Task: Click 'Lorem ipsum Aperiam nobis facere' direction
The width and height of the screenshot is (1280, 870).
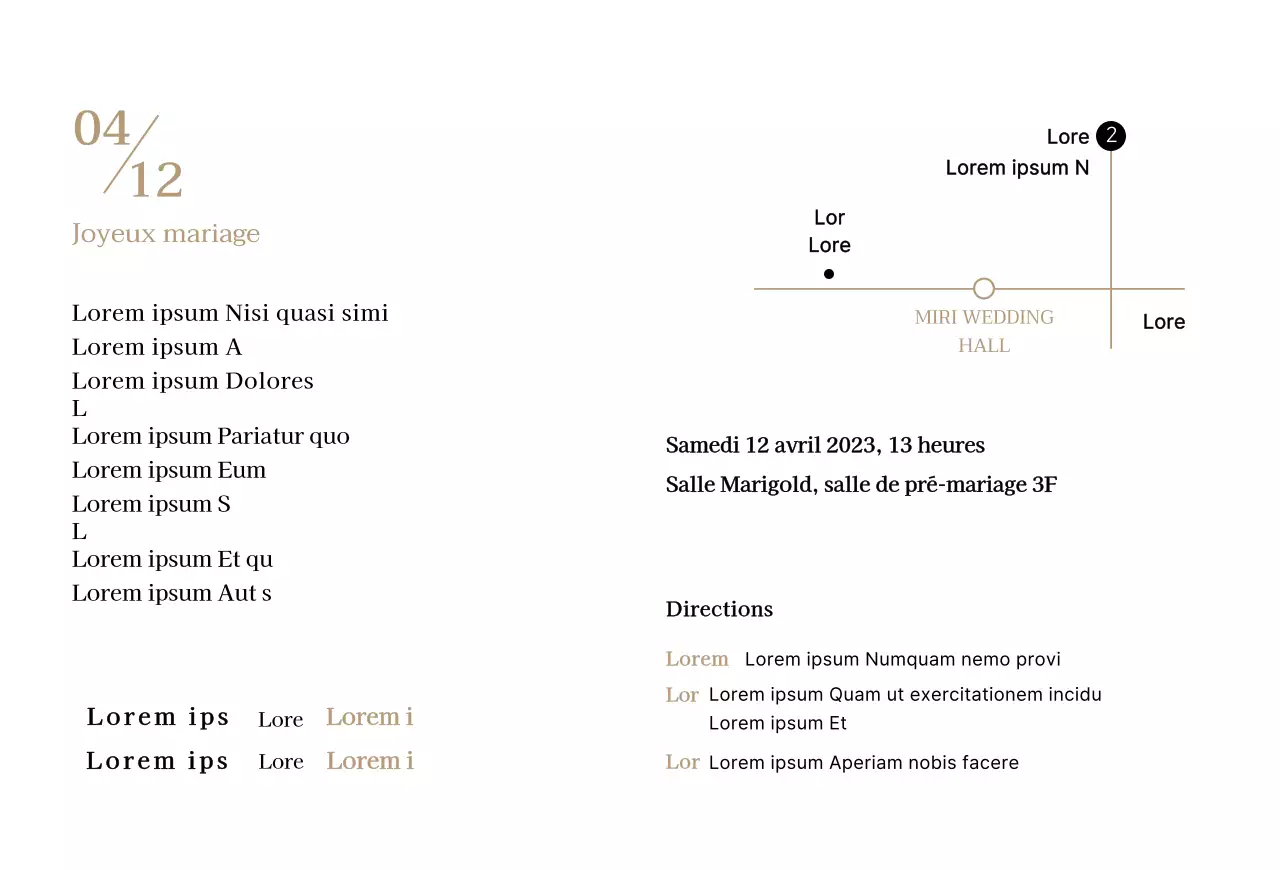Action: coord(863,763)
